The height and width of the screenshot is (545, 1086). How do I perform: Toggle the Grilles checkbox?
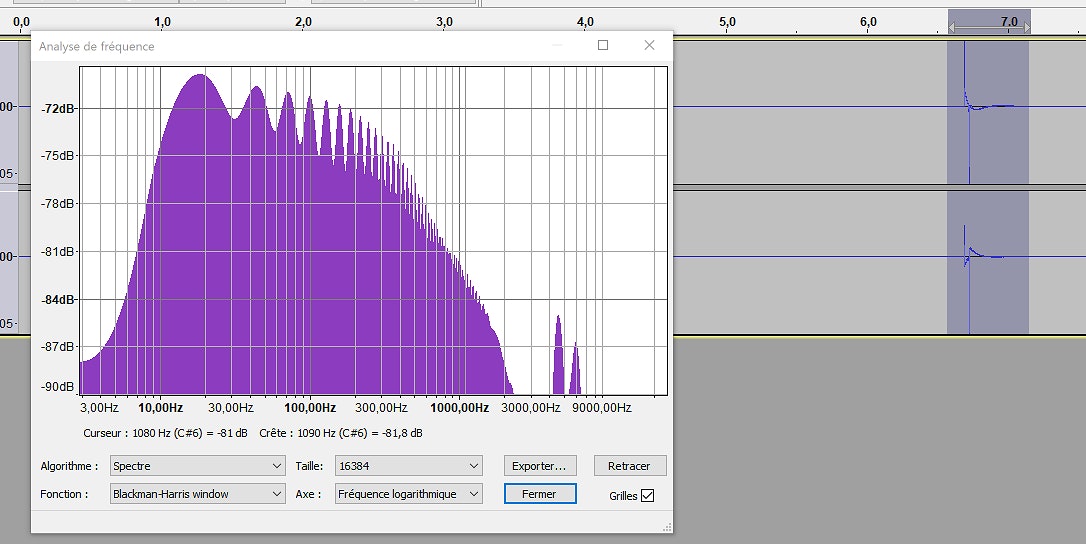[647, 496]
